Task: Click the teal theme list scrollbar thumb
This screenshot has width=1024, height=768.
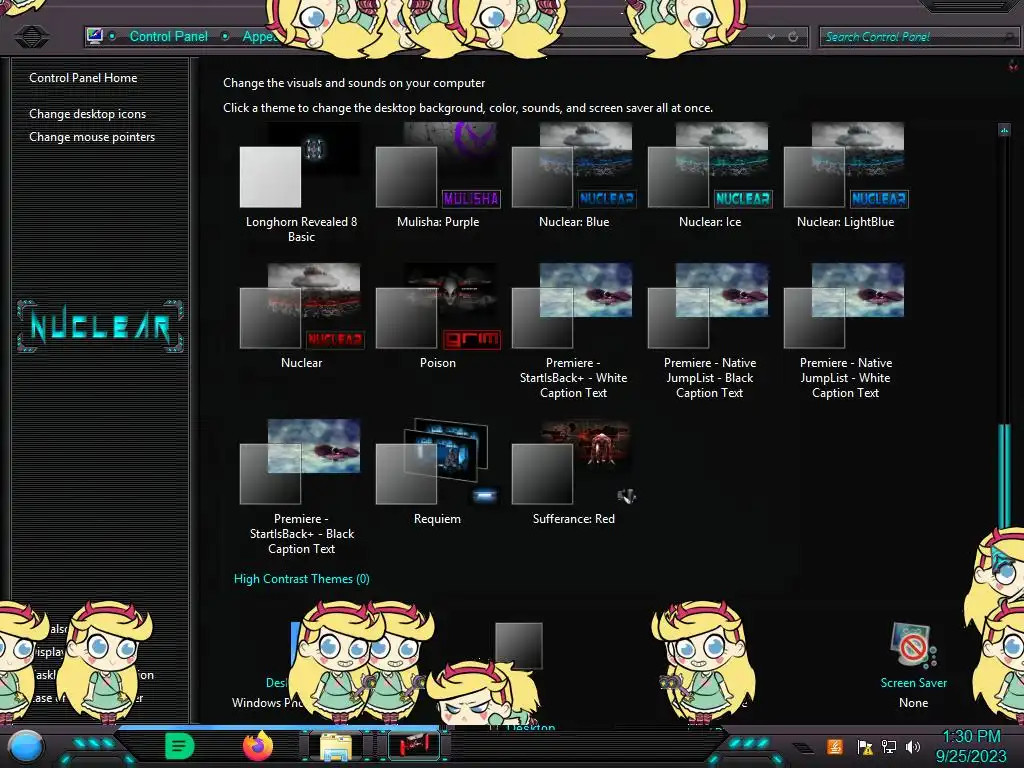Action: pyautogui.click(x=1004, y=477)
